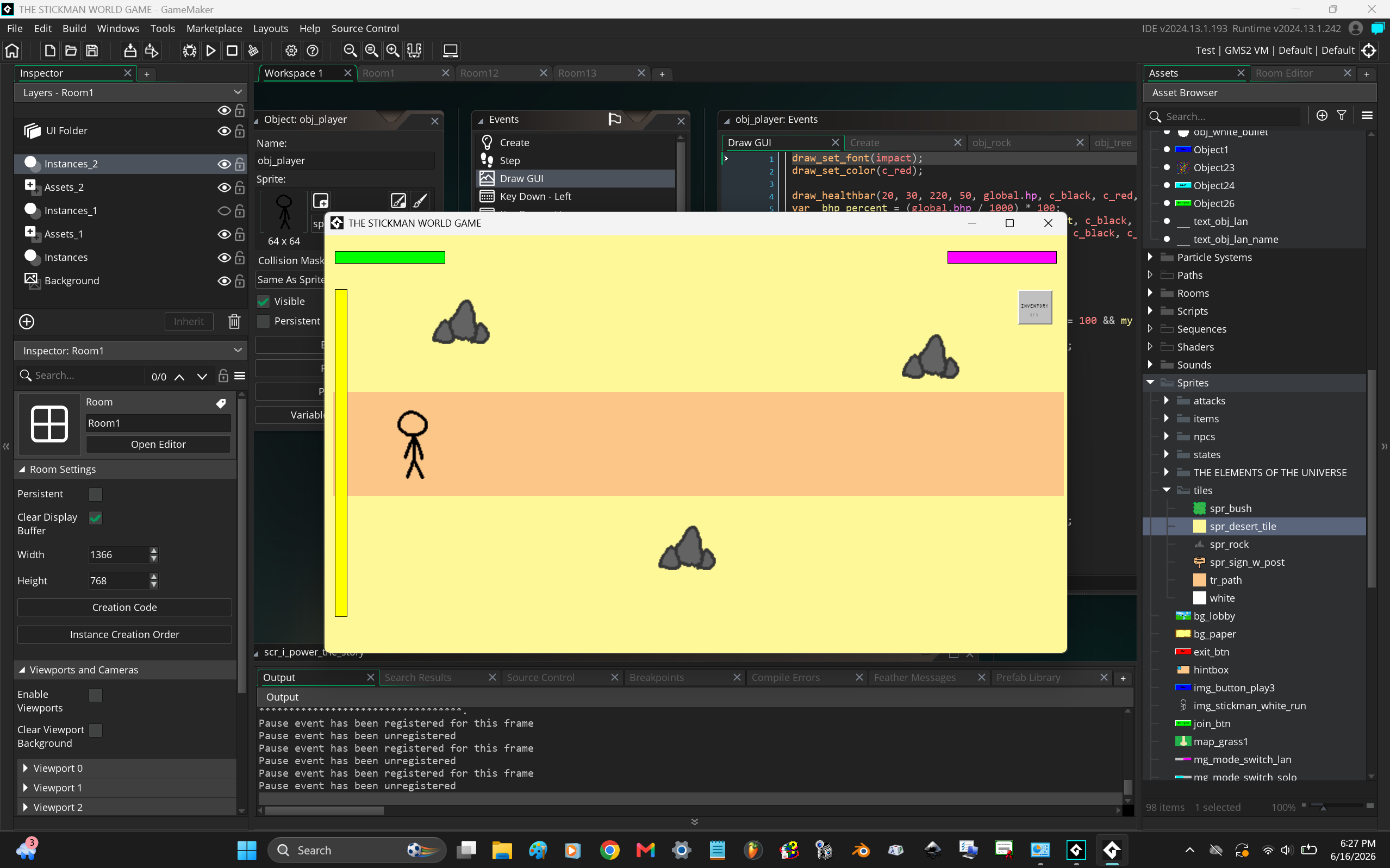
Task: Open the notifications chat icon
Action: tap(1378, 28)
